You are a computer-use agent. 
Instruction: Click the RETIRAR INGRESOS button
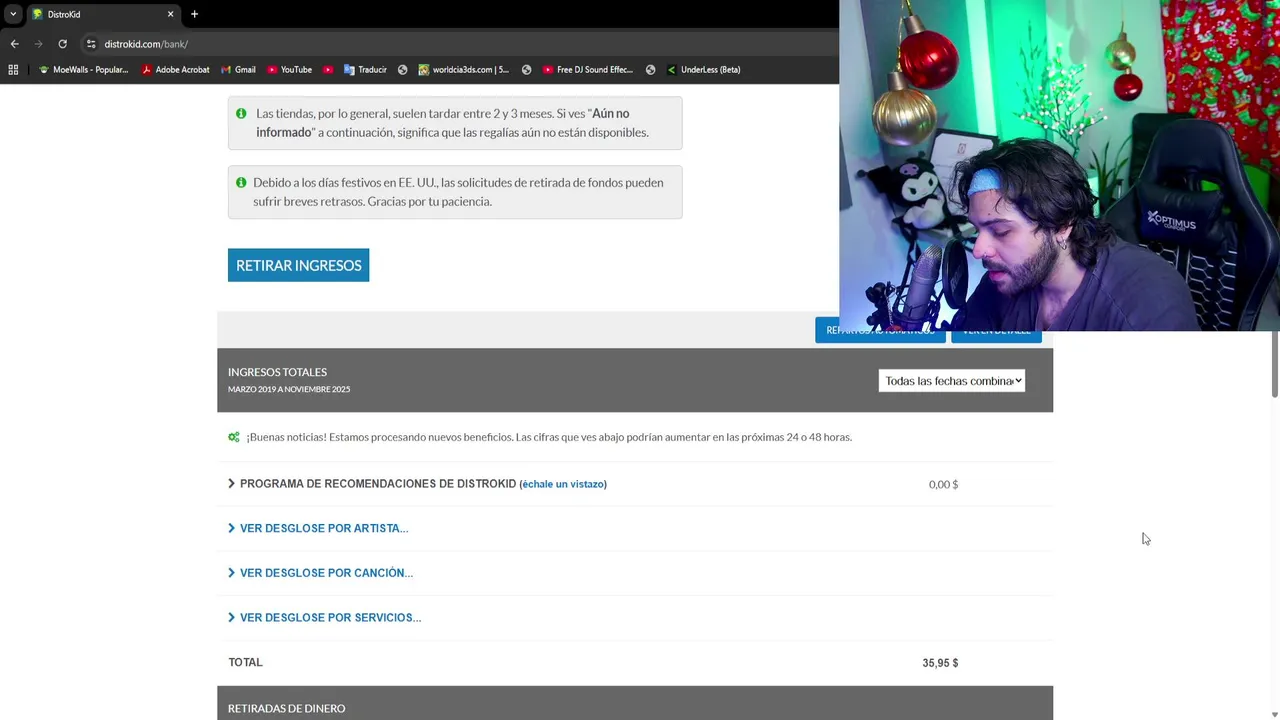(298, 265)
